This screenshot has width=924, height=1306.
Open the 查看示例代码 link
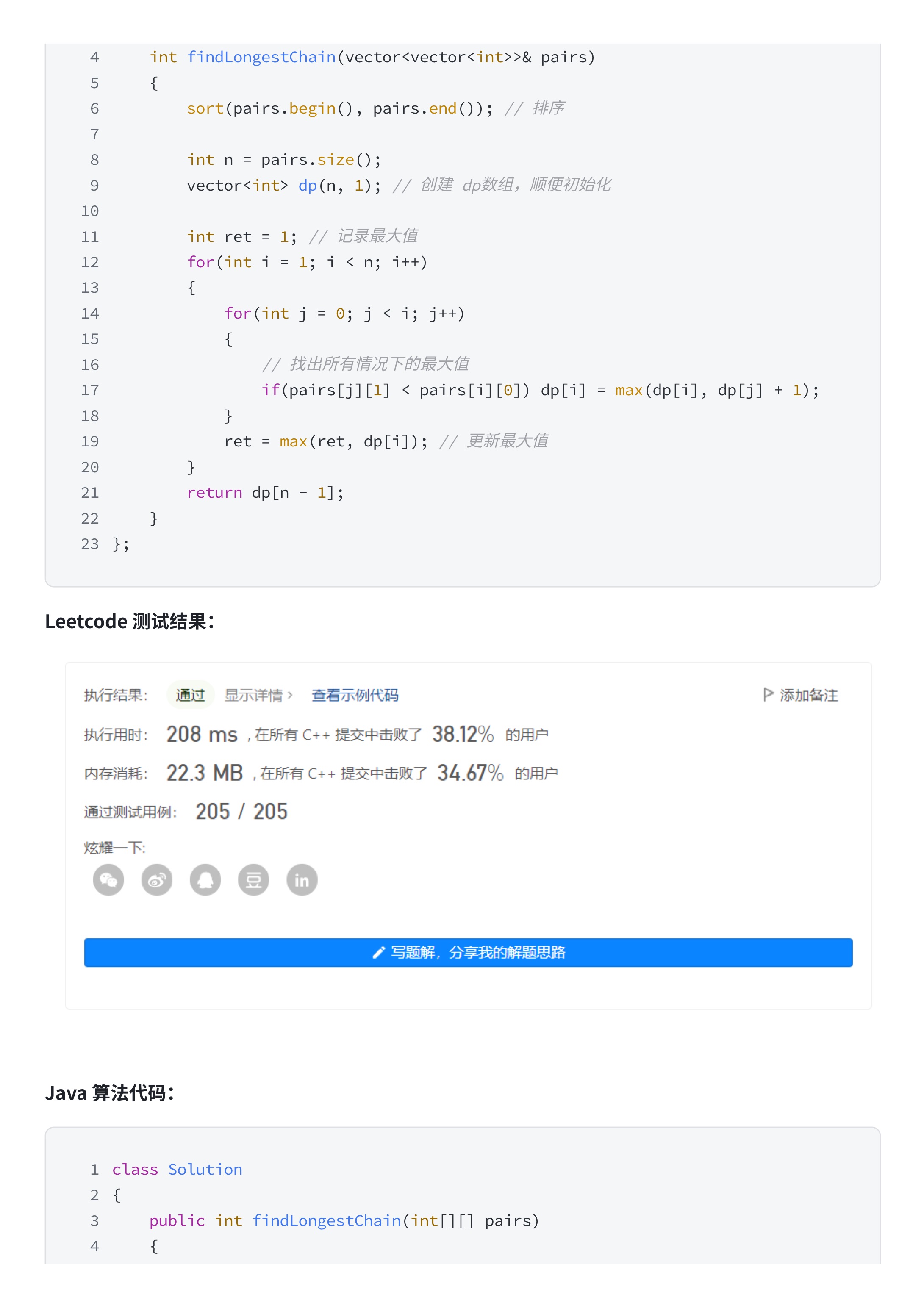coord(355,695)
